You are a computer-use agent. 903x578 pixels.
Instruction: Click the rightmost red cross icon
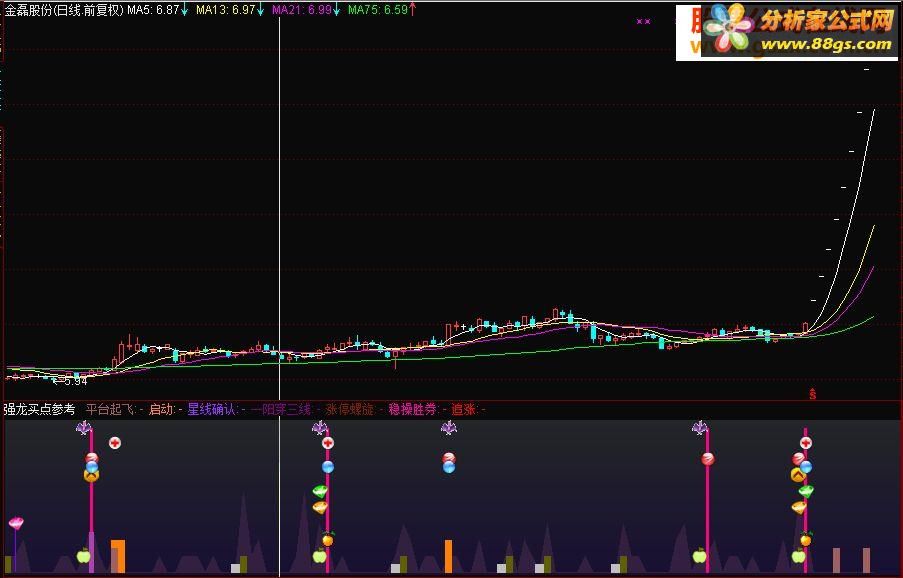[806, 443]
